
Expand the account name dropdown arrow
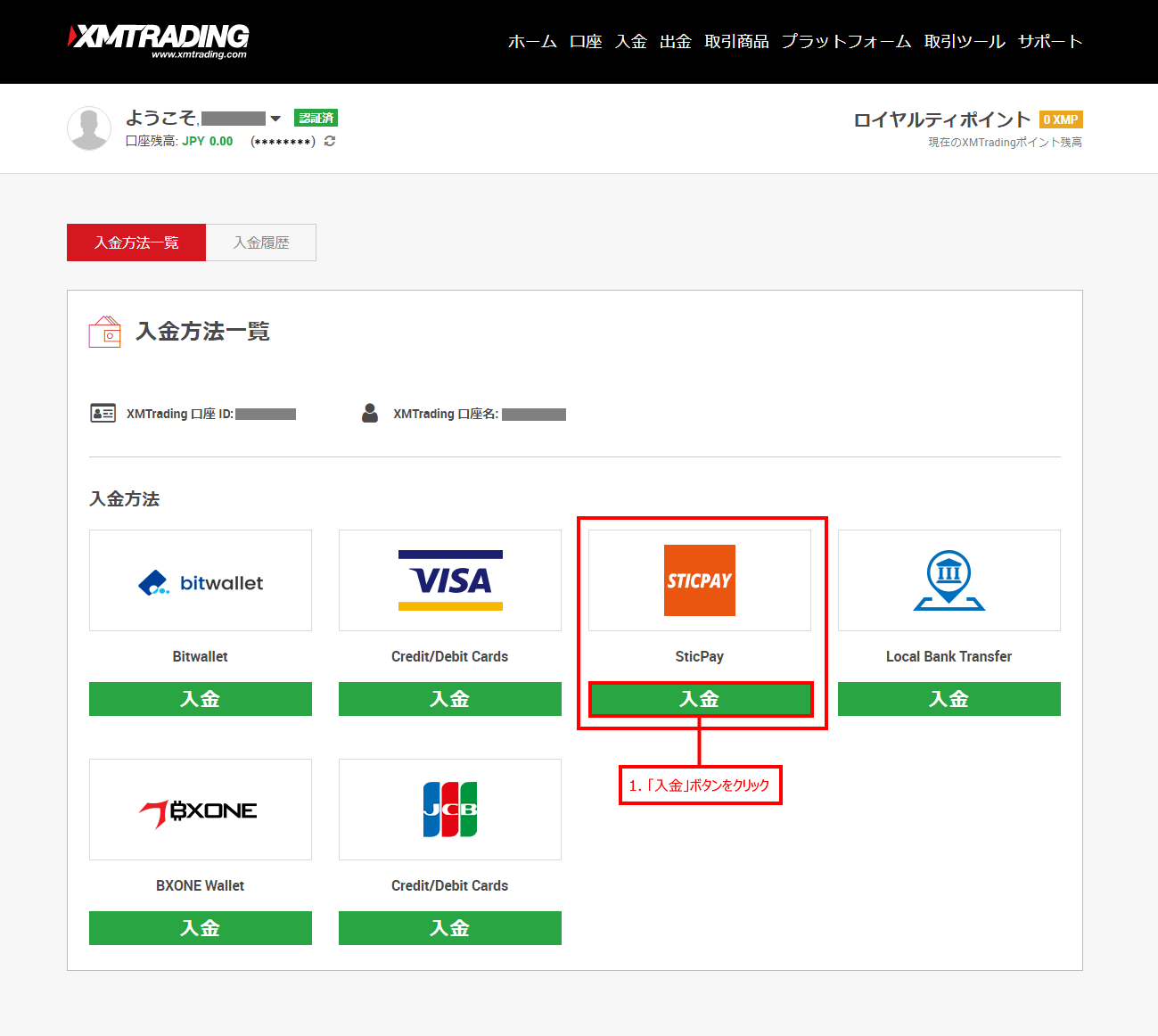(x=275, y=119)
